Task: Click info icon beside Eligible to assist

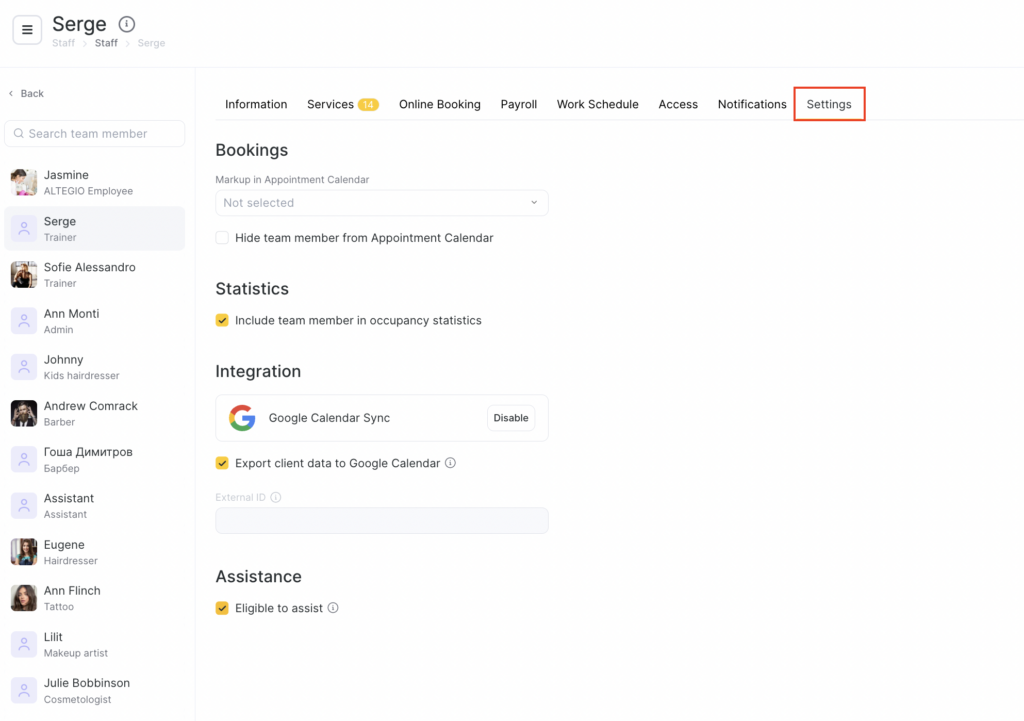Action: pos(333,608)
